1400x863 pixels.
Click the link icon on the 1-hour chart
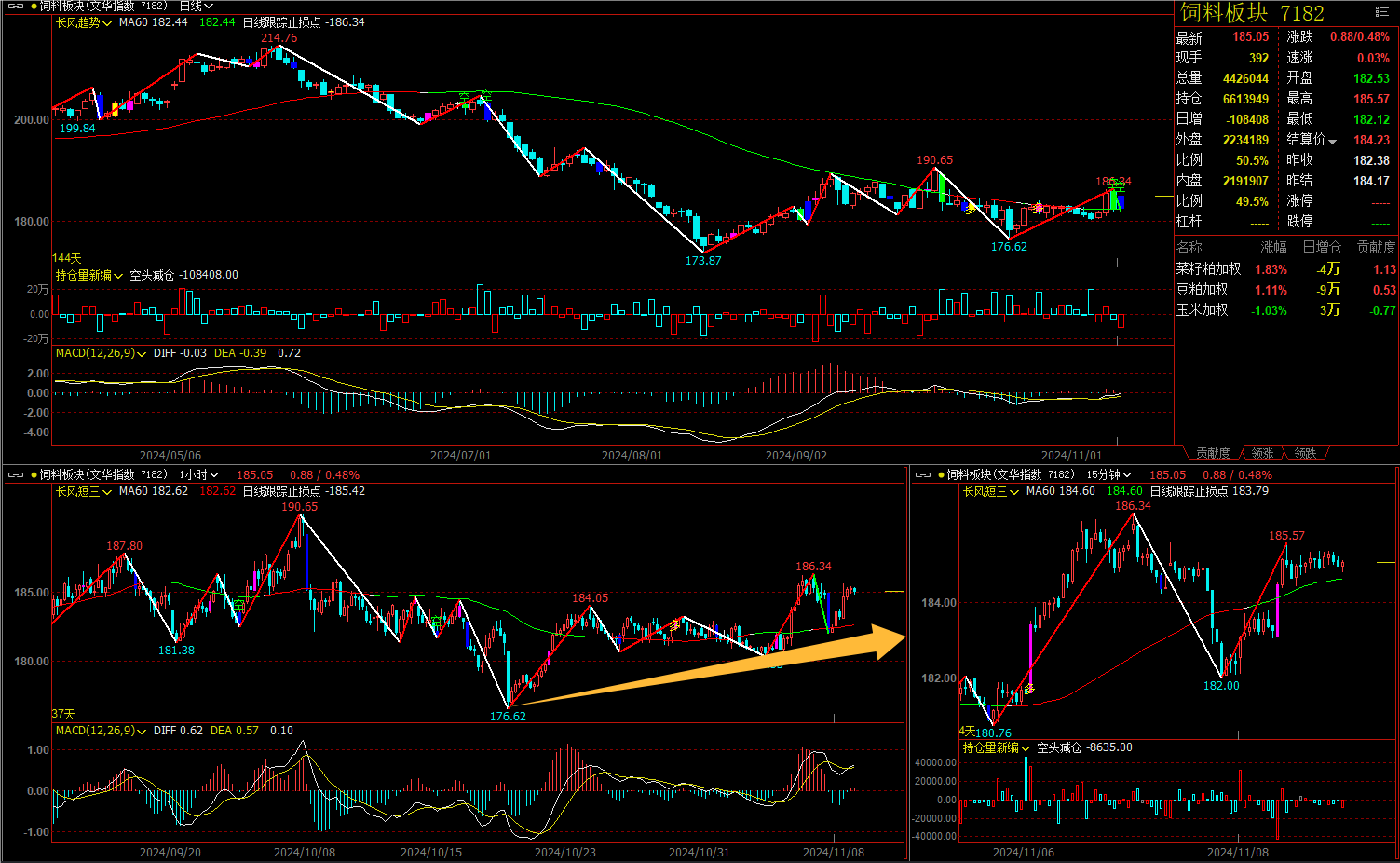(15, 475)
